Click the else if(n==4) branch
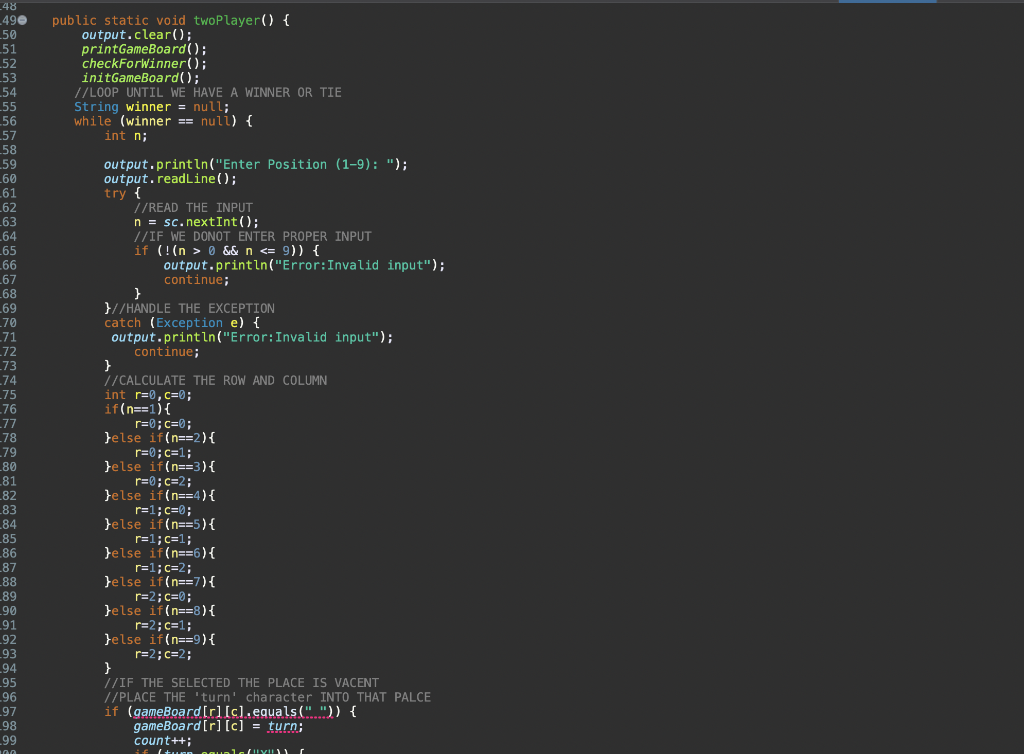 click(x=160, y=495)
